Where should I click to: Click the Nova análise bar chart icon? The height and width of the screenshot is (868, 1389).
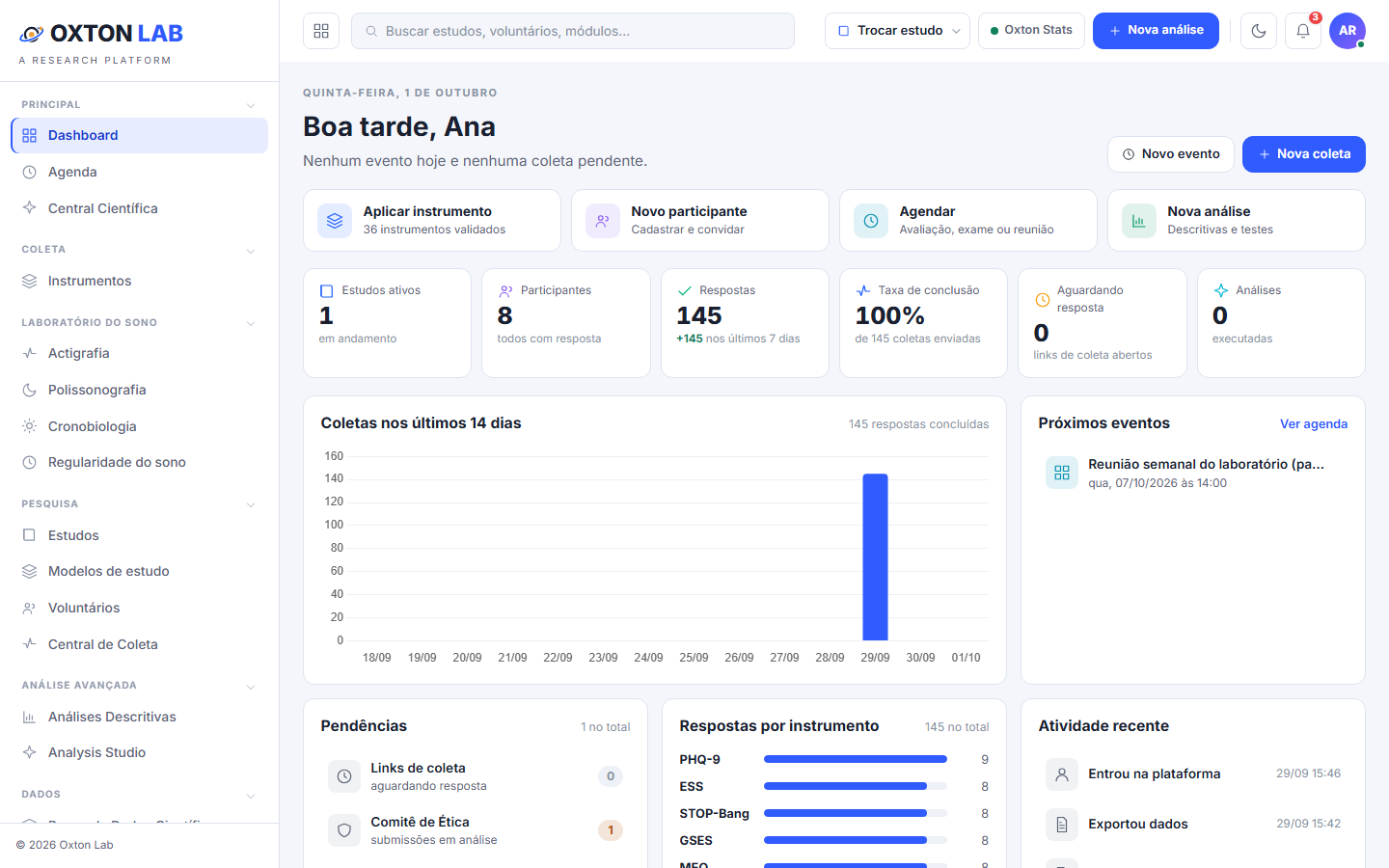coord(1139,221)
